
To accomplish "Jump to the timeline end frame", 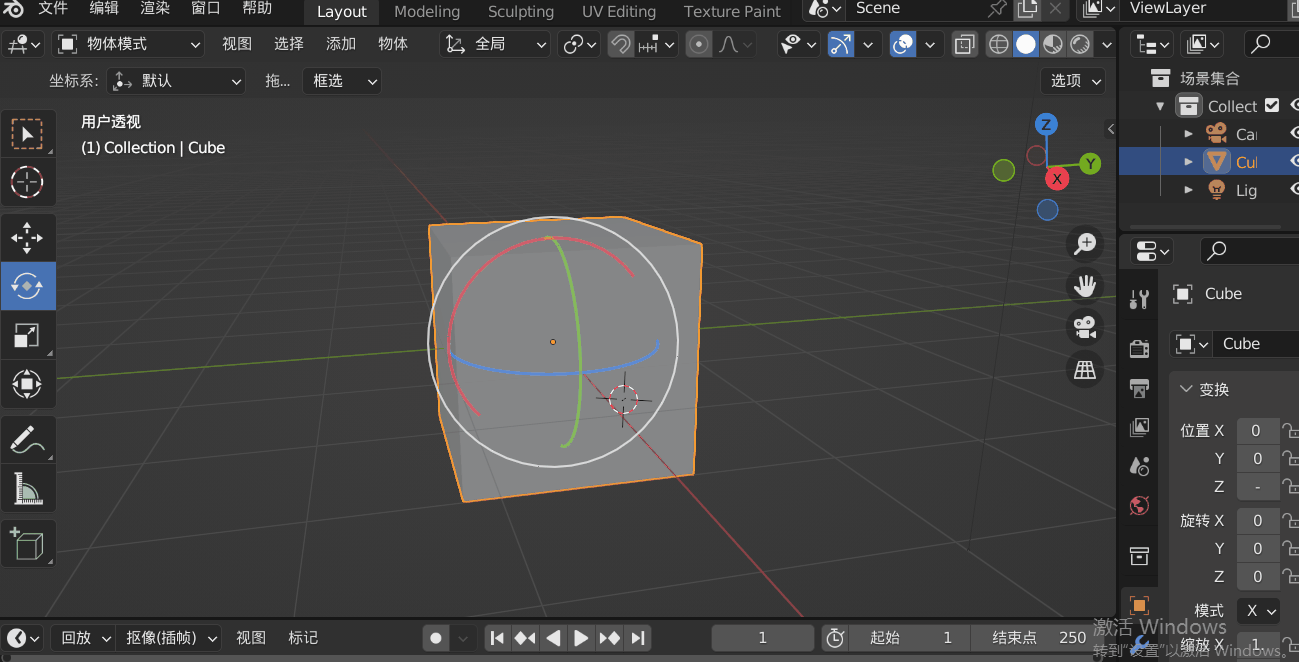I will click(638, 637).
